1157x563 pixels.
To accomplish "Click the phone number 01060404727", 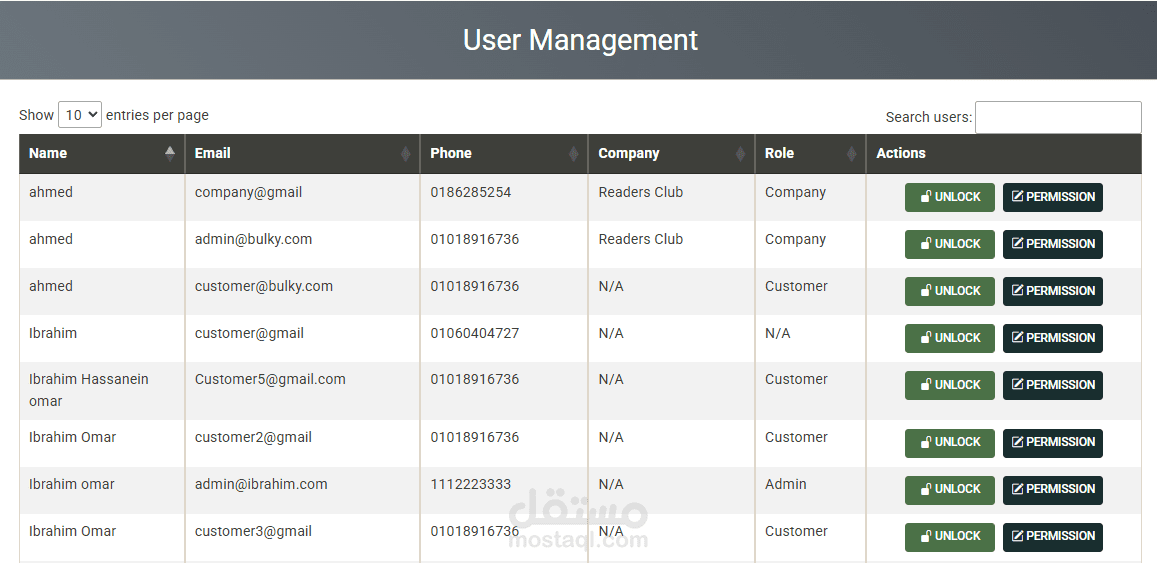I will 474,333.
